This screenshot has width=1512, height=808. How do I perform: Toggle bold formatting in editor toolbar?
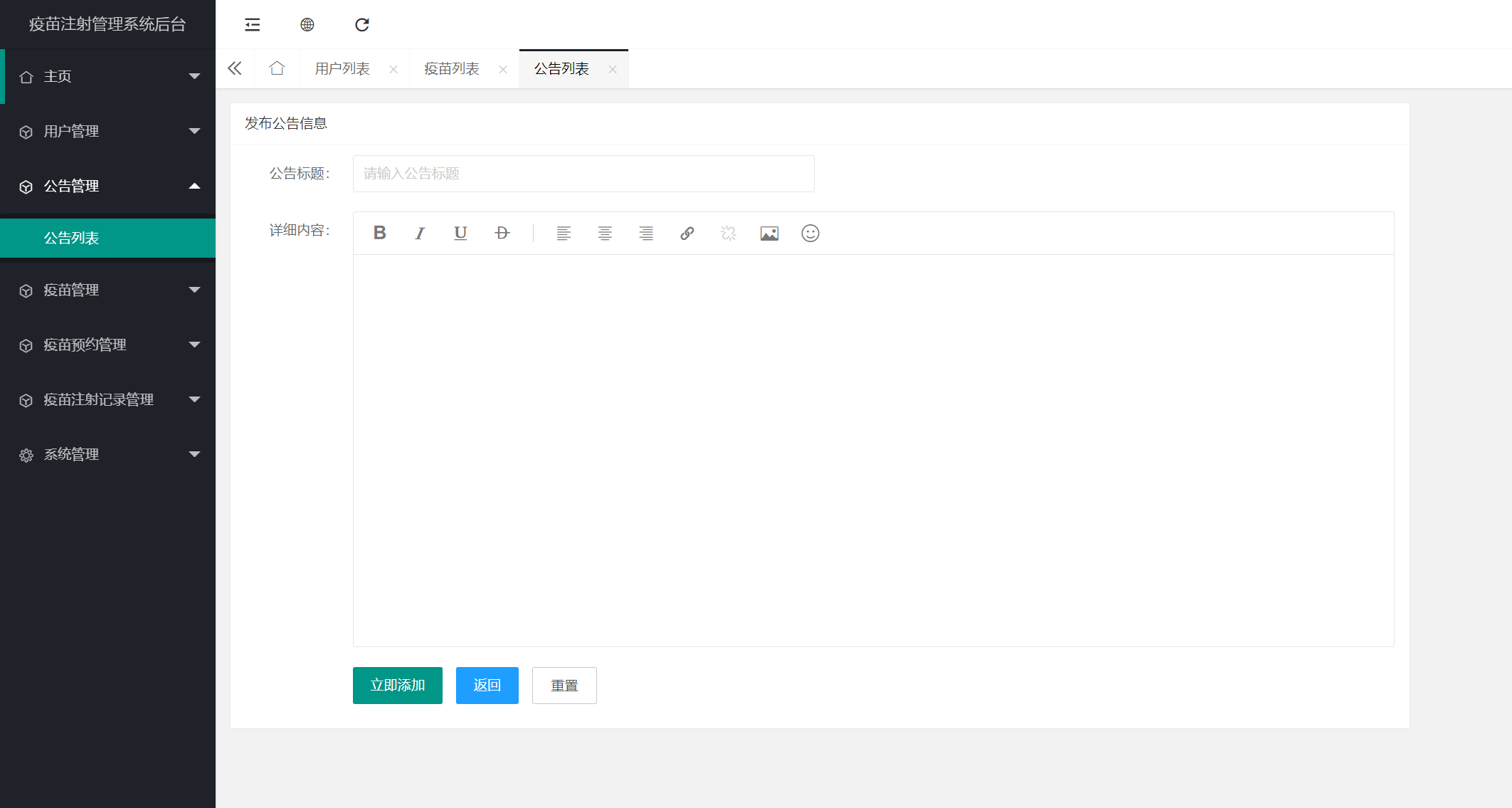pos(379,233)
